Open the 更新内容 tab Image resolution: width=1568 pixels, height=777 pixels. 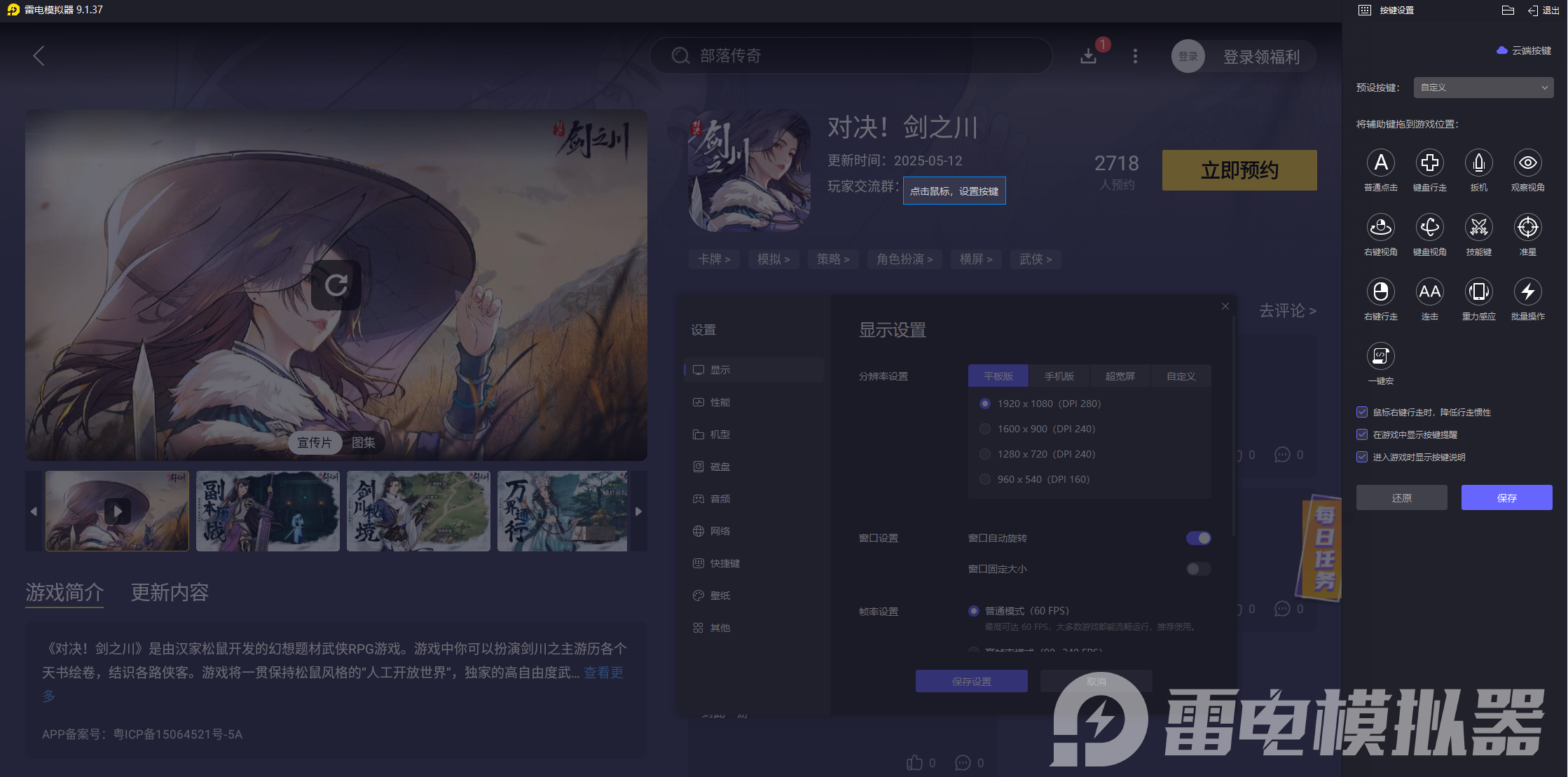click(168, 593)
